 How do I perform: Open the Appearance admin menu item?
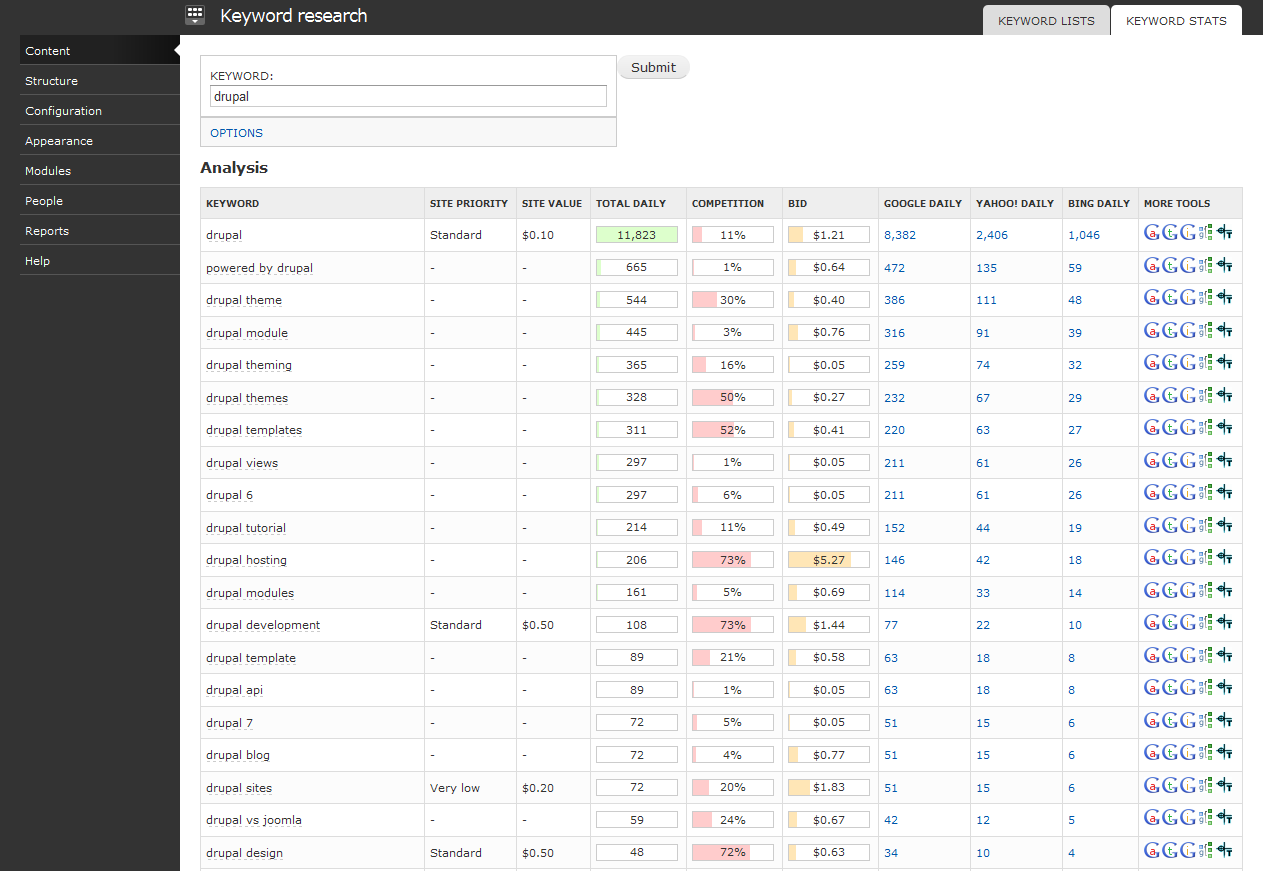(x=100, y=141)
